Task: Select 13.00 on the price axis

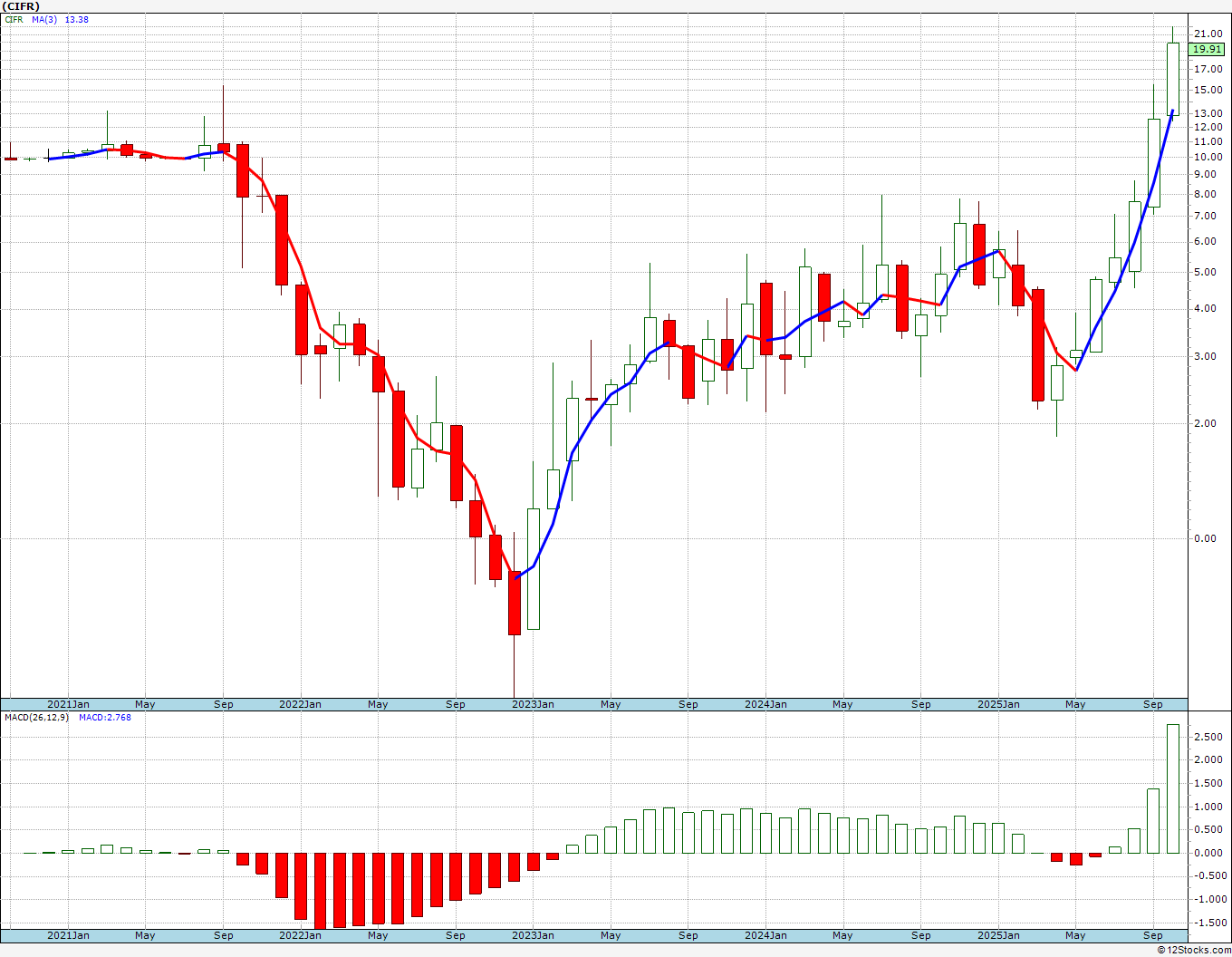Action: point(1208,113)
